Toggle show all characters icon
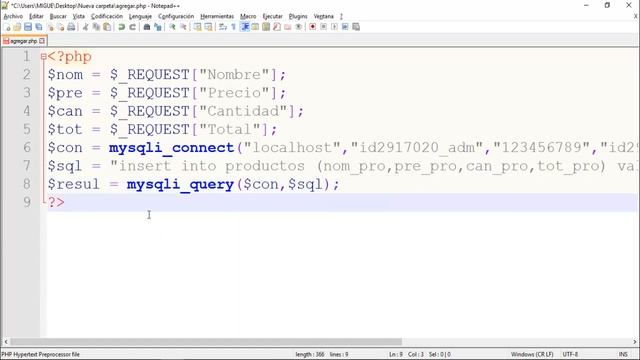 (x=233, y=27)
